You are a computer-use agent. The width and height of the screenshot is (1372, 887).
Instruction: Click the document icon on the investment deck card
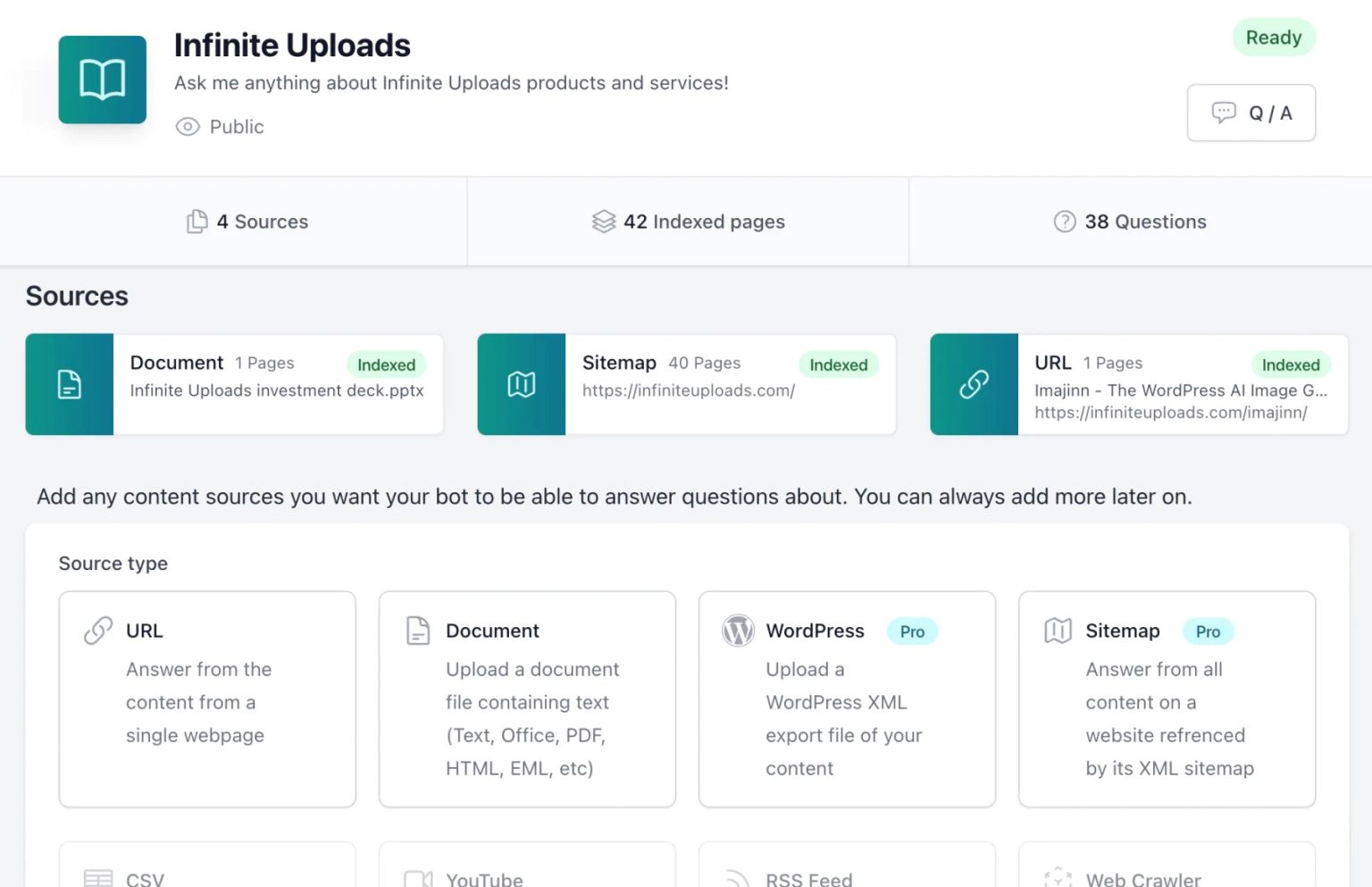69,384
